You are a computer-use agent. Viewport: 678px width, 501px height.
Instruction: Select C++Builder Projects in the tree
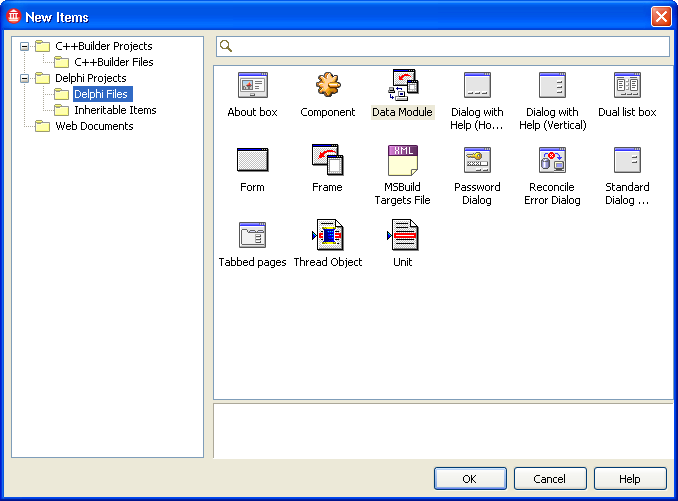point(104,46)
